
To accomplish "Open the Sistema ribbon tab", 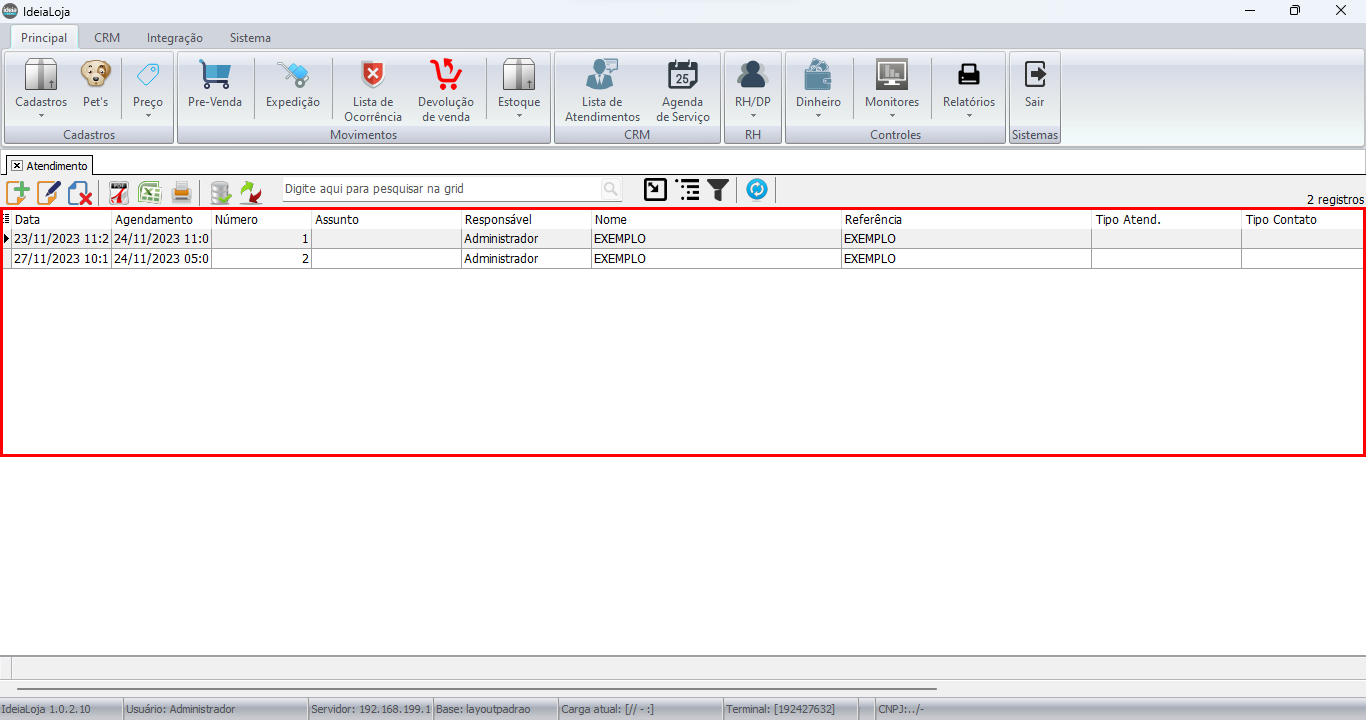I will click(x=250, y=38).
